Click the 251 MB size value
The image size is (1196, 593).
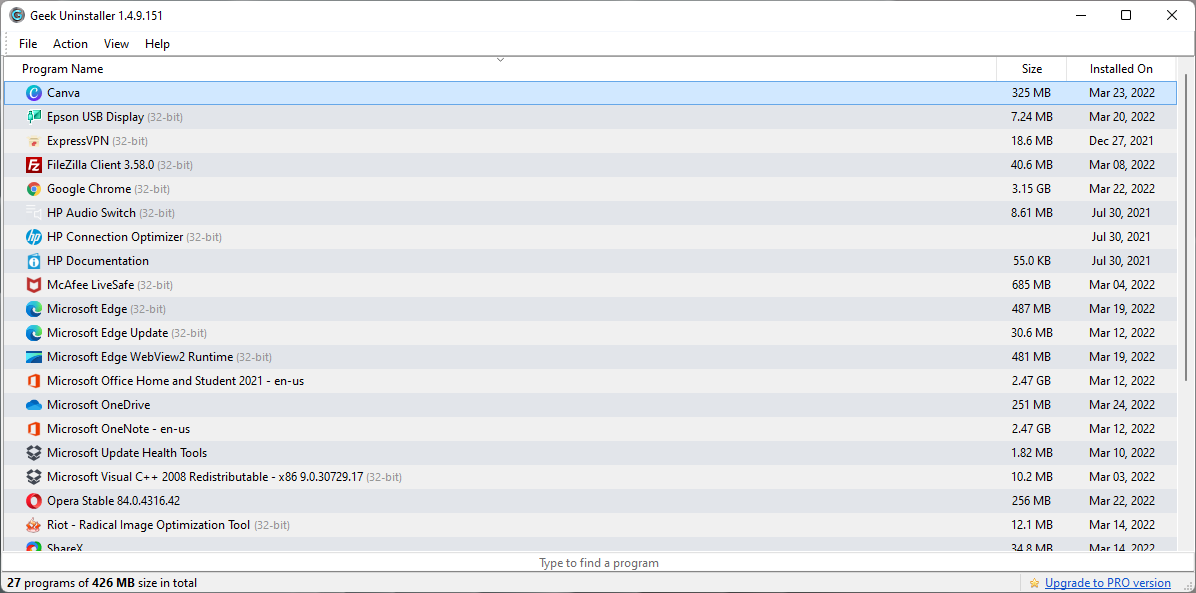coord(1031,405)
